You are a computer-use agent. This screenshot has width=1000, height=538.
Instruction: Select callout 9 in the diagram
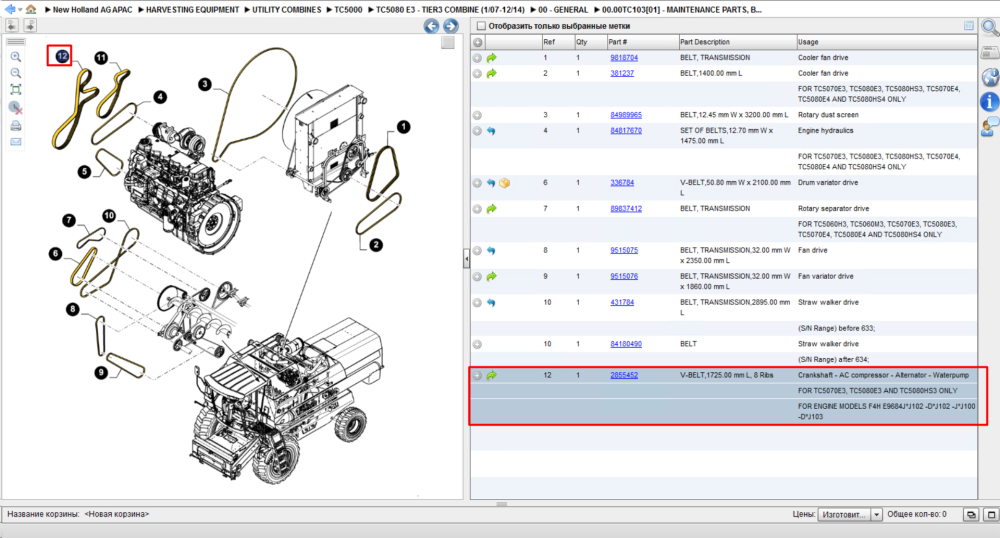pos(101,372)
